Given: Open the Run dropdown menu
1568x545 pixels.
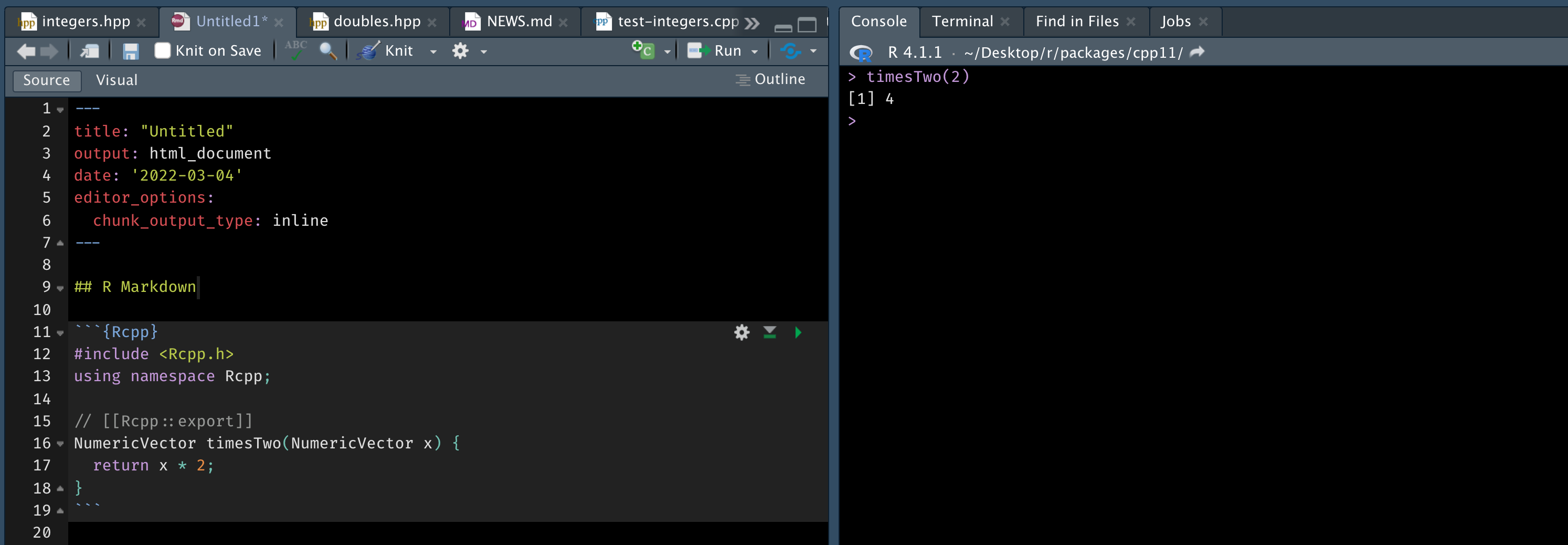Looking at the screenshot, I should coord(755,51).
